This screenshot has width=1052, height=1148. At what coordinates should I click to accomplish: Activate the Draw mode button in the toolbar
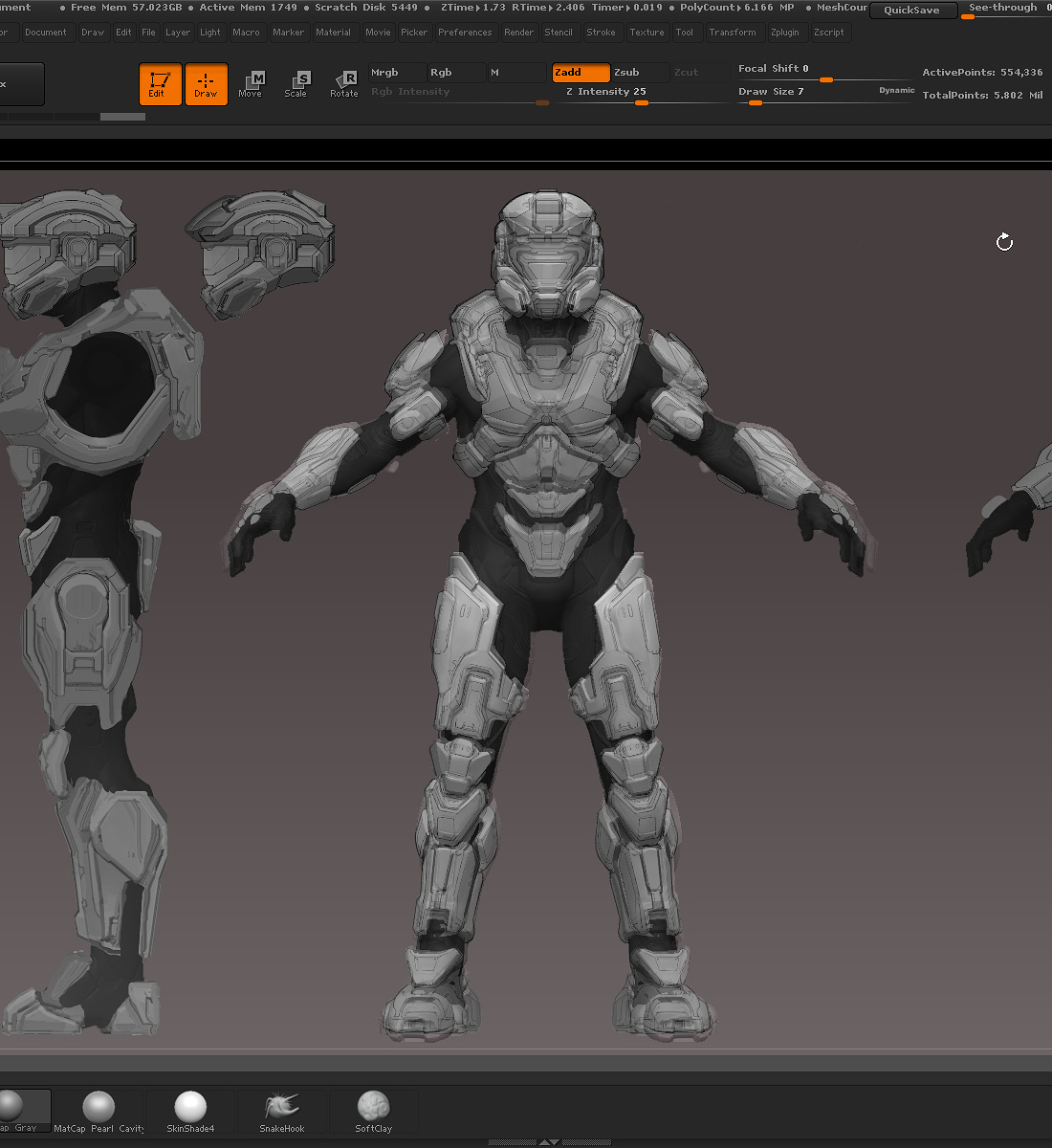(x=206, y=84)
